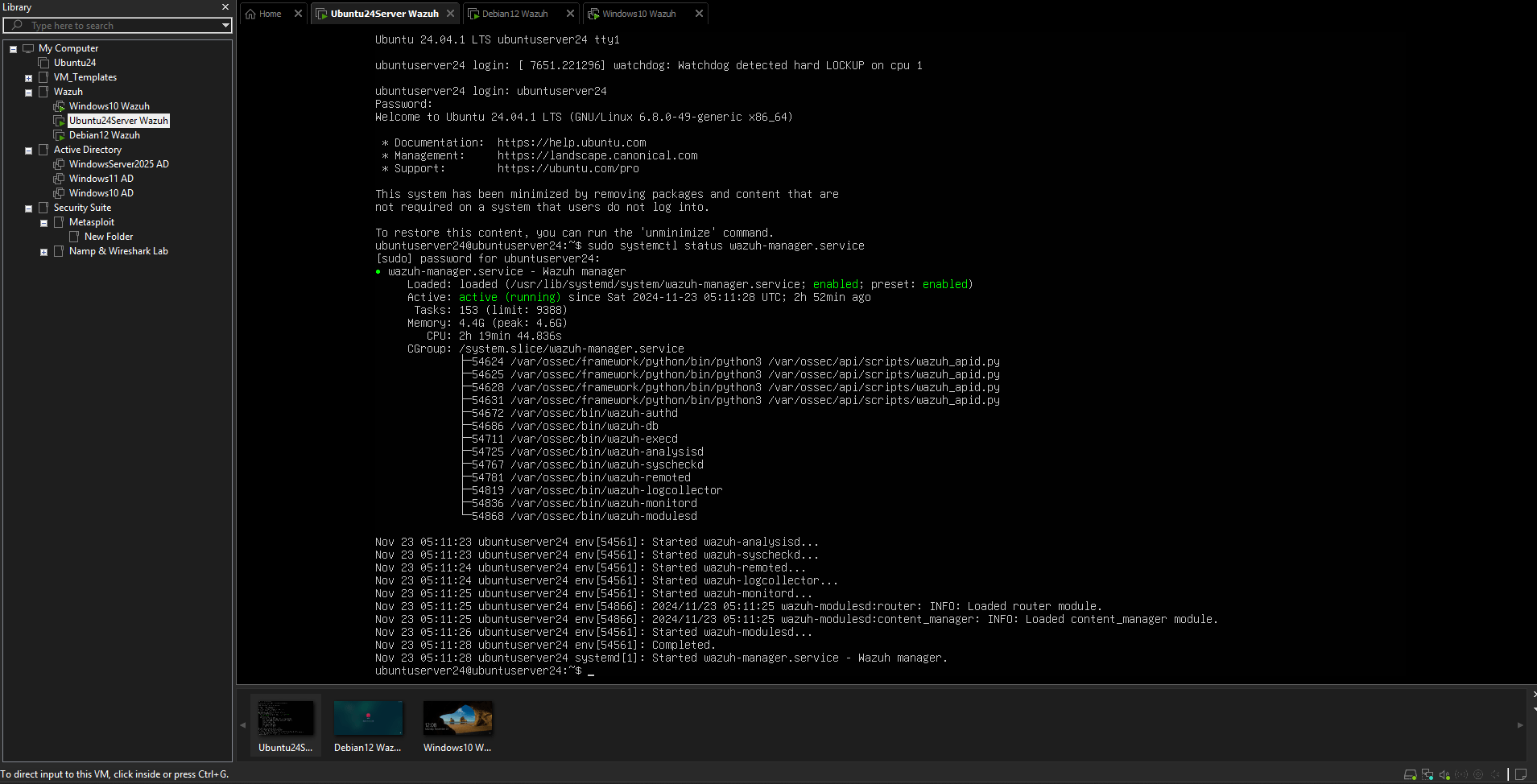1537x784 pixels.
Task: Click the hard disk status icon
Action: [x=1410, y=774]
